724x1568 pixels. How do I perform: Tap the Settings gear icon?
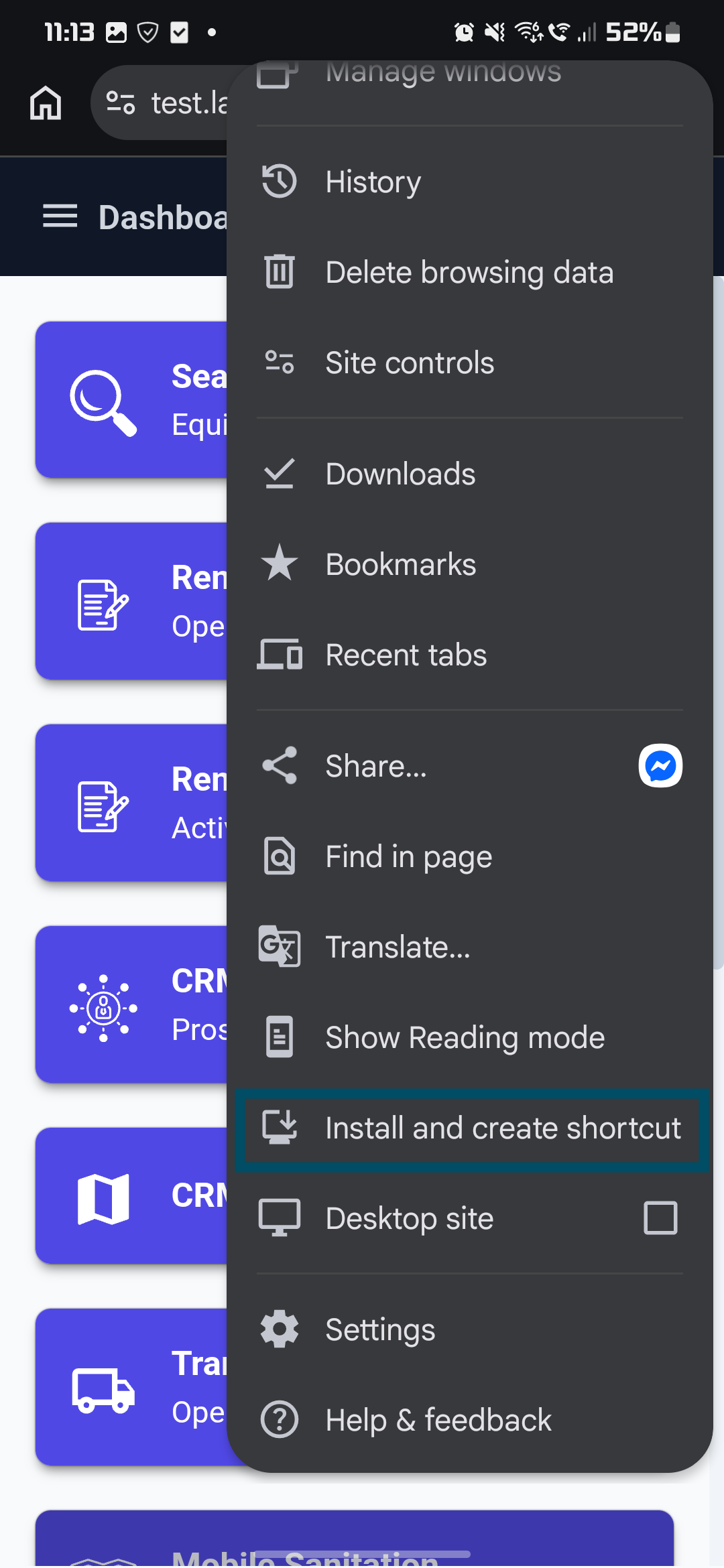point(279,1329)
